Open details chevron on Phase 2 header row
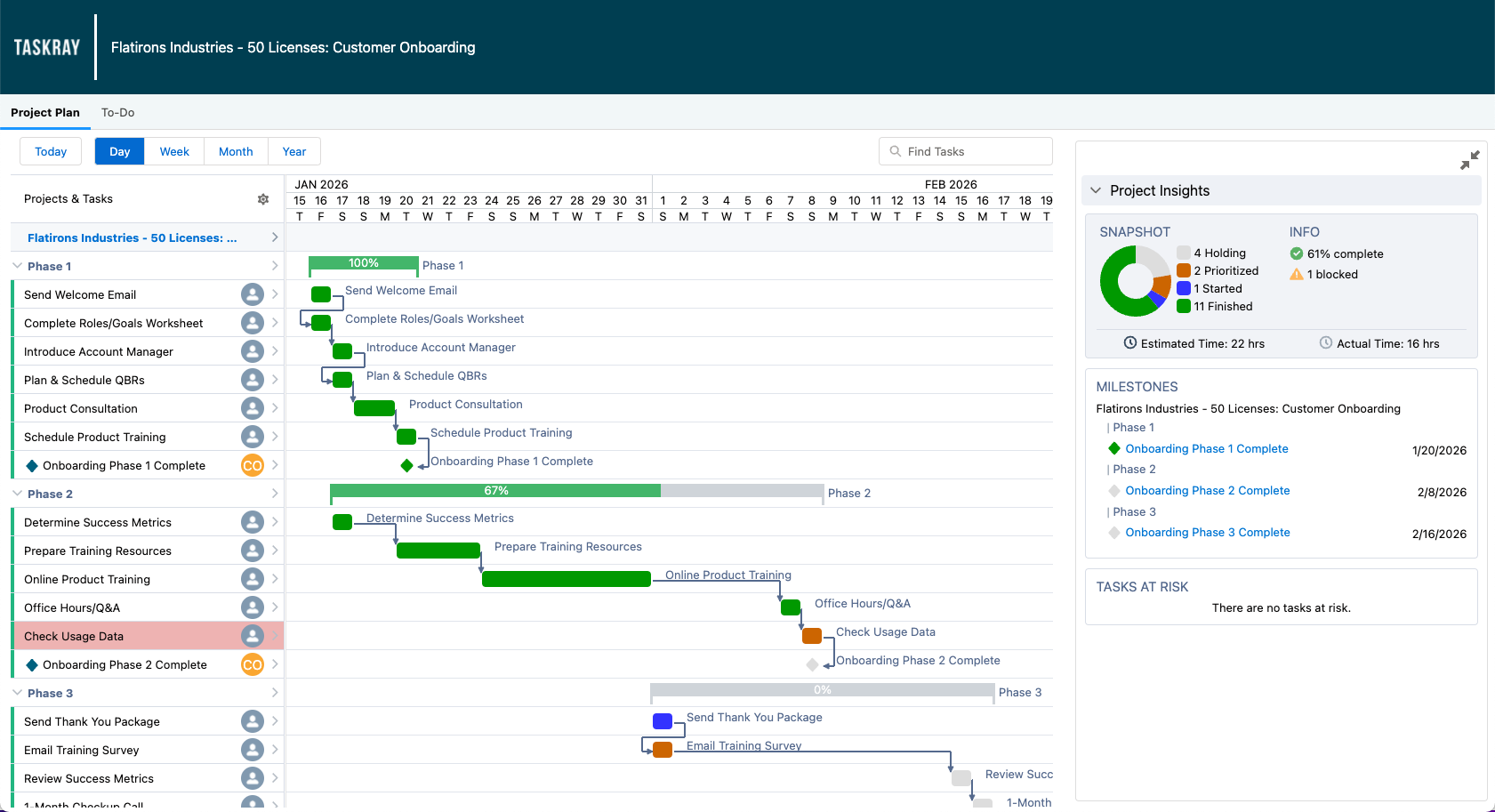The width and height of the screenshot is (1495, 812). click(x=275, y=494)
